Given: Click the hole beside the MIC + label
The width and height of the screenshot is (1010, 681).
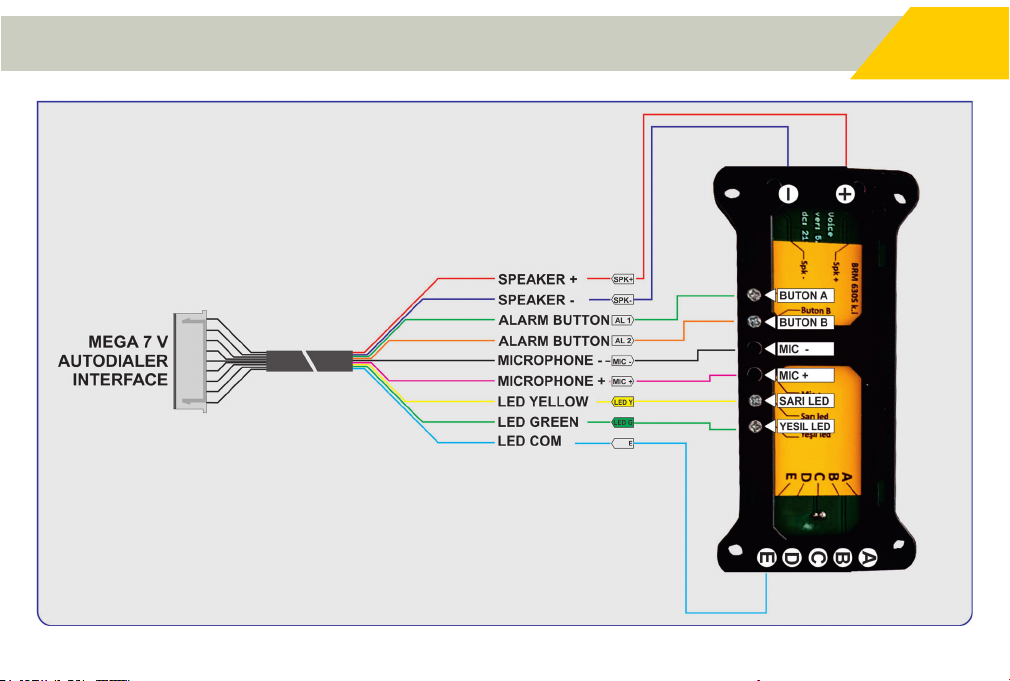Looking at the screenshot, I should pyautogui.click(x=754, y=374).
